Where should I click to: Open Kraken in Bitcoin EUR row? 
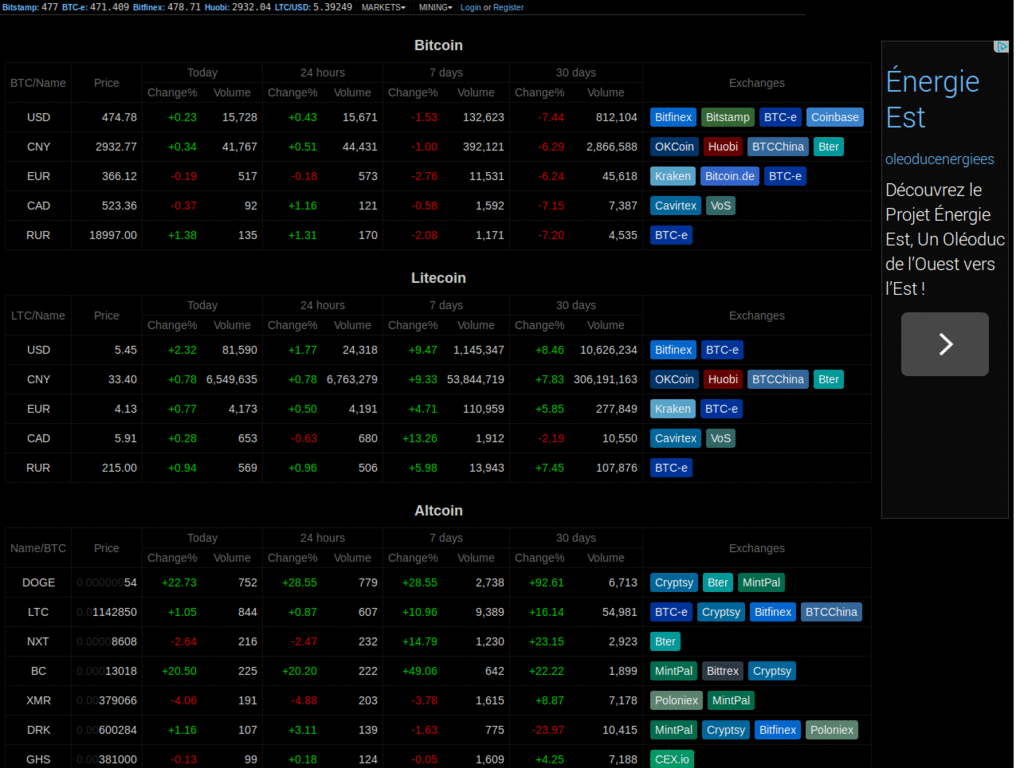(x=673, y=176)
